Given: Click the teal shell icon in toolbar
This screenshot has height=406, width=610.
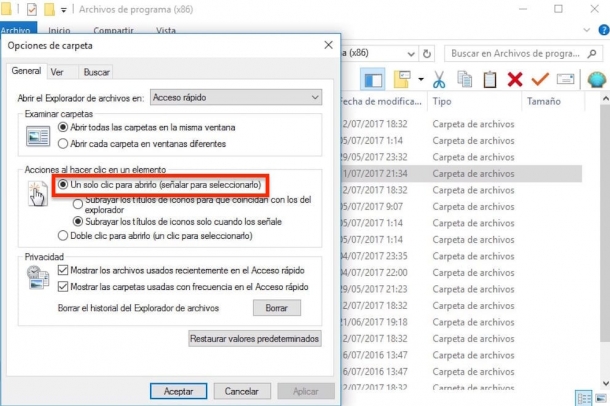Looking at the screenshot, I should 597,80.
